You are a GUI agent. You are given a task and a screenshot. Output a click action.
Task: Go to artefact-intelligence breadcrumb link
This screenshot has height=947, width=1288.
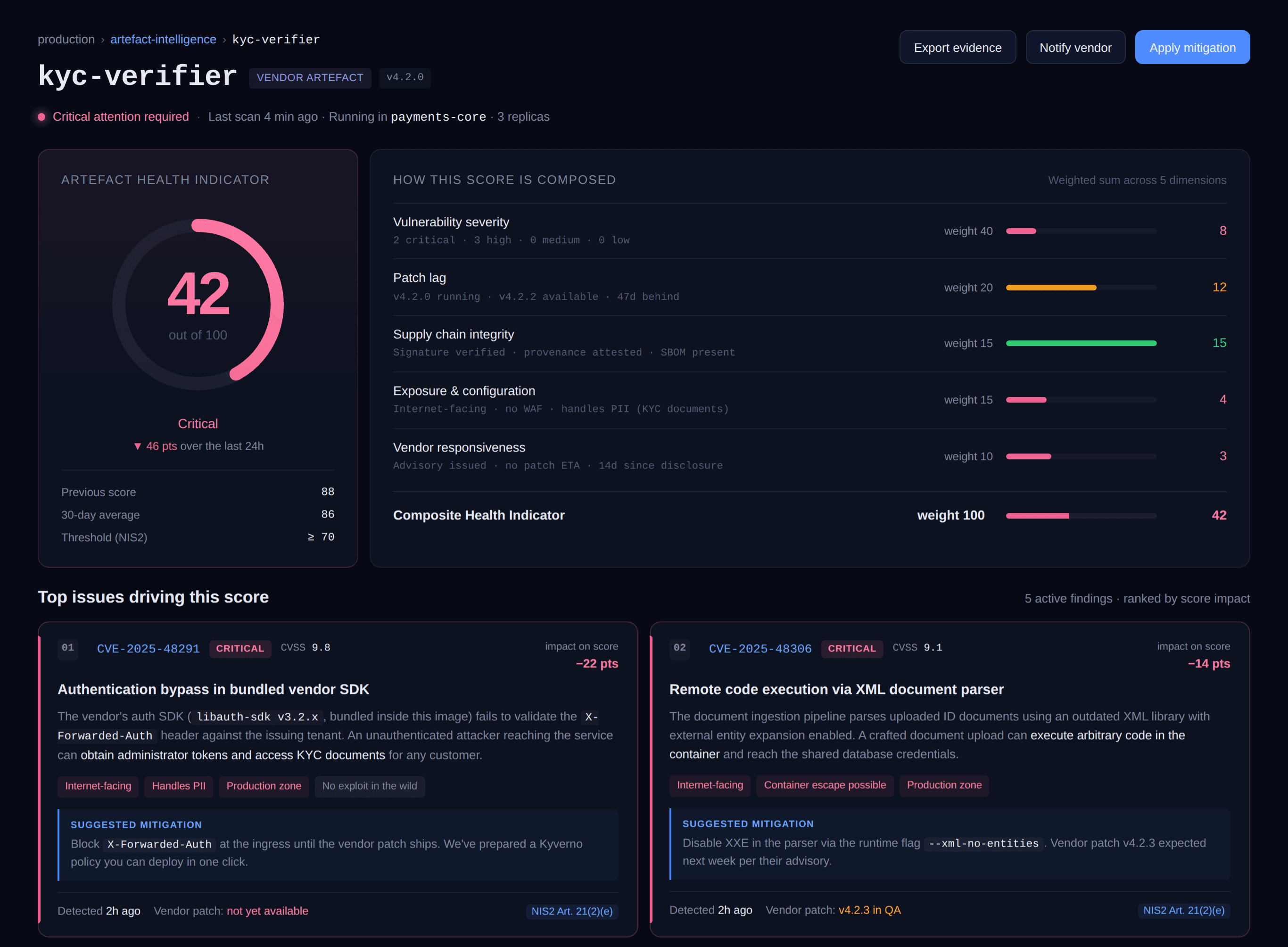pos(164,40)
